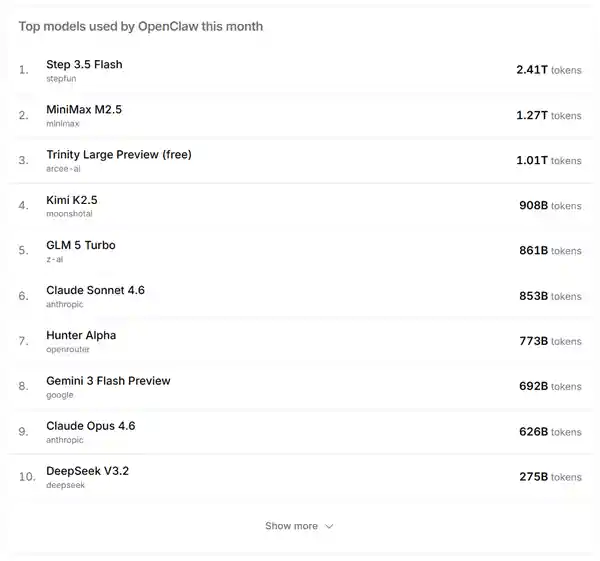Go to the openrouter provider link
The height and width of the screenshot is (561, 600).
click(x=68, y=350)
